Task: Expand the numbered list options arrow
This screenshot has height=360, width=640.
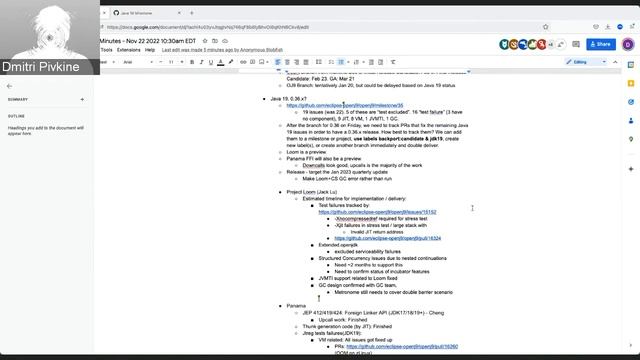Action: [x=363, y=62]
